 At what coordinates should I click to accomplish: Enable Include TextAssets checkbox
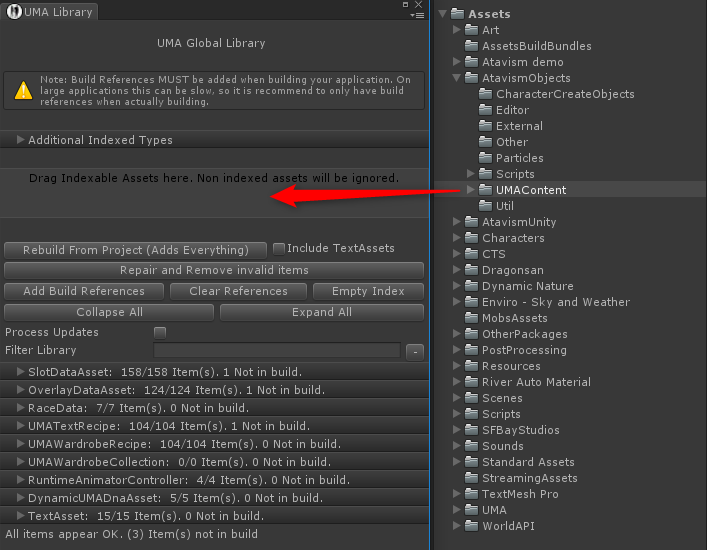click(x=279, y=249)
